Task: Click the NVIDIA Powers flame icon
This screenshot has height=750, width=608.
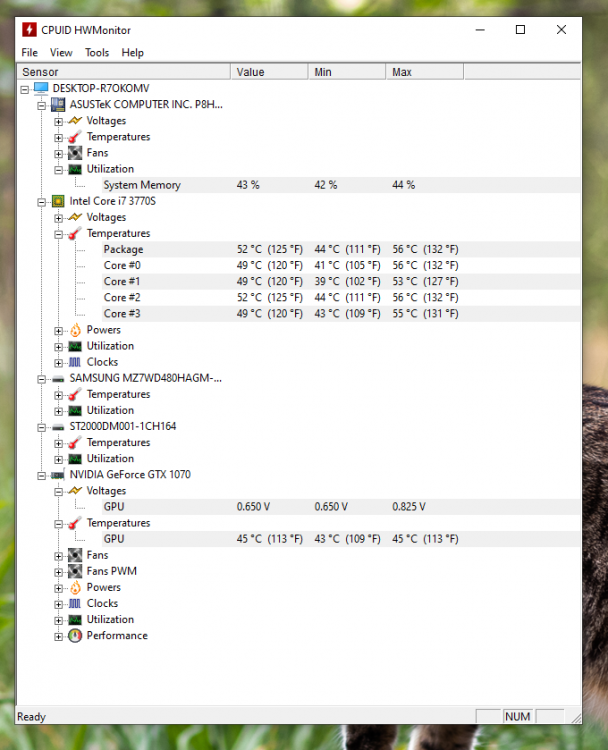Action: point(75,587)
